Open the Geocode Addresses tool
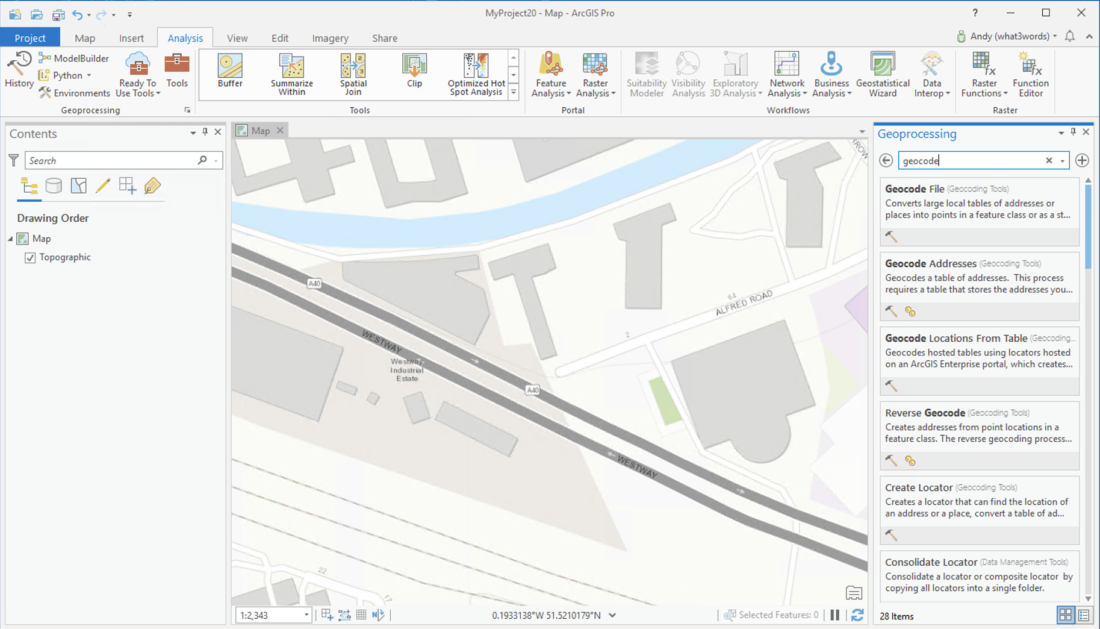 pos(979,286)
